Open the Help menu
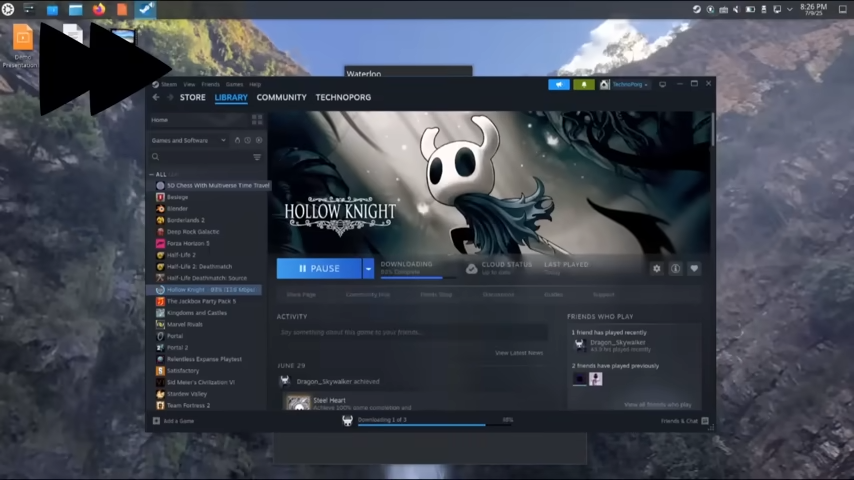 coord(255,84)
